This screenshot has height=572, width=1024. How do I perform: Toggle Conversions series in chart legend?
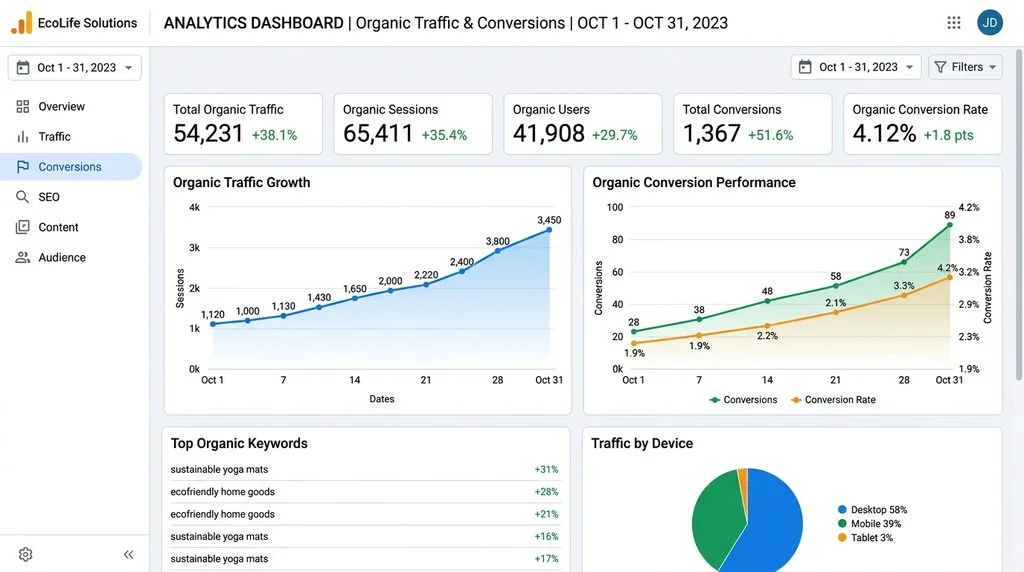pos(743,400)
